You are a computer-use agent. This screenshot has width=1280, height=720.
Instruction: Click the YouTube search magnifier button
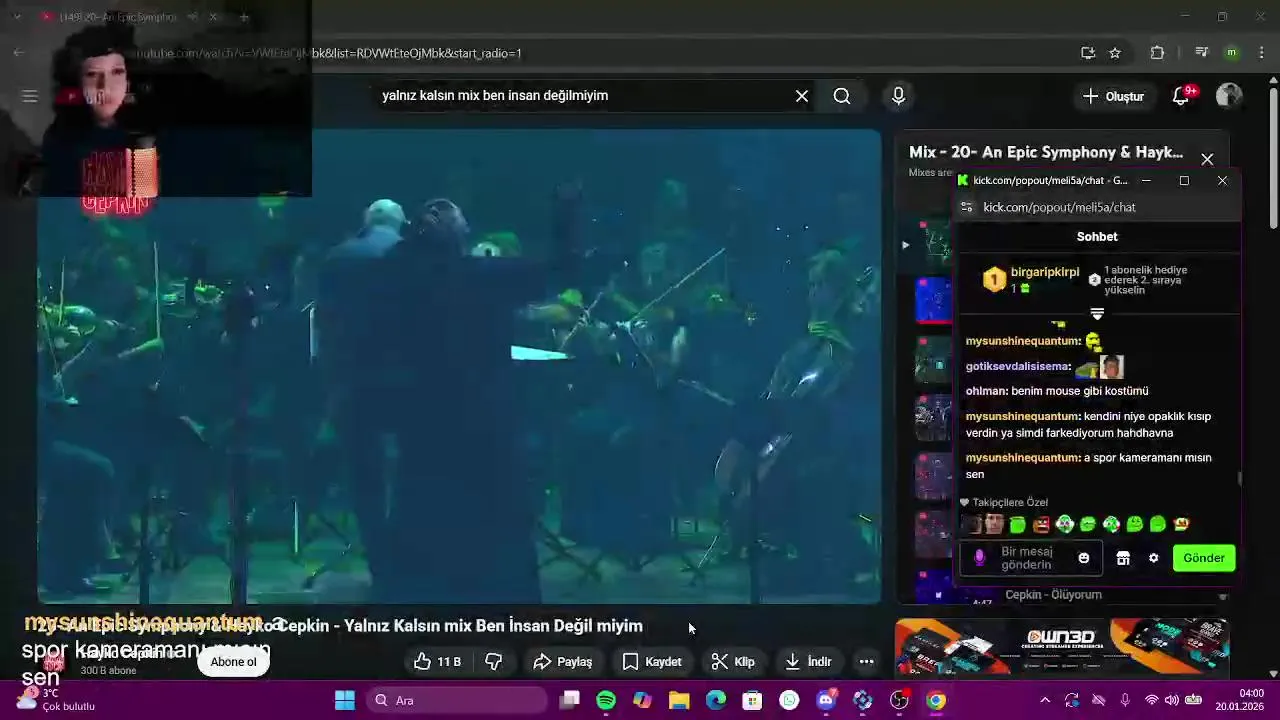[x=842, y=96]
